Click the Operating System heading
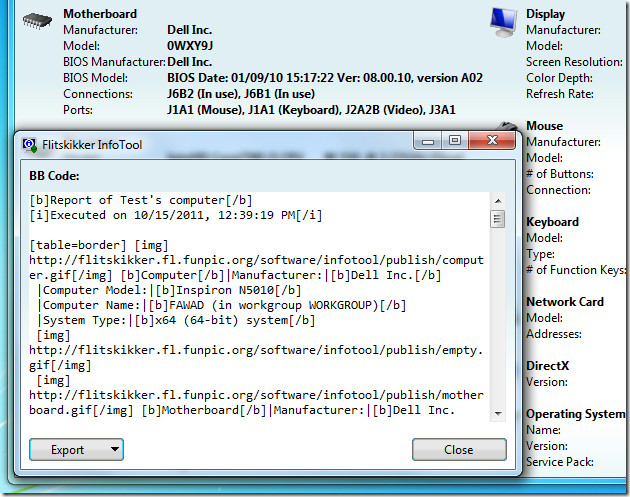The width and height of the screenshot is (630, 497). (x=576, y=414)
